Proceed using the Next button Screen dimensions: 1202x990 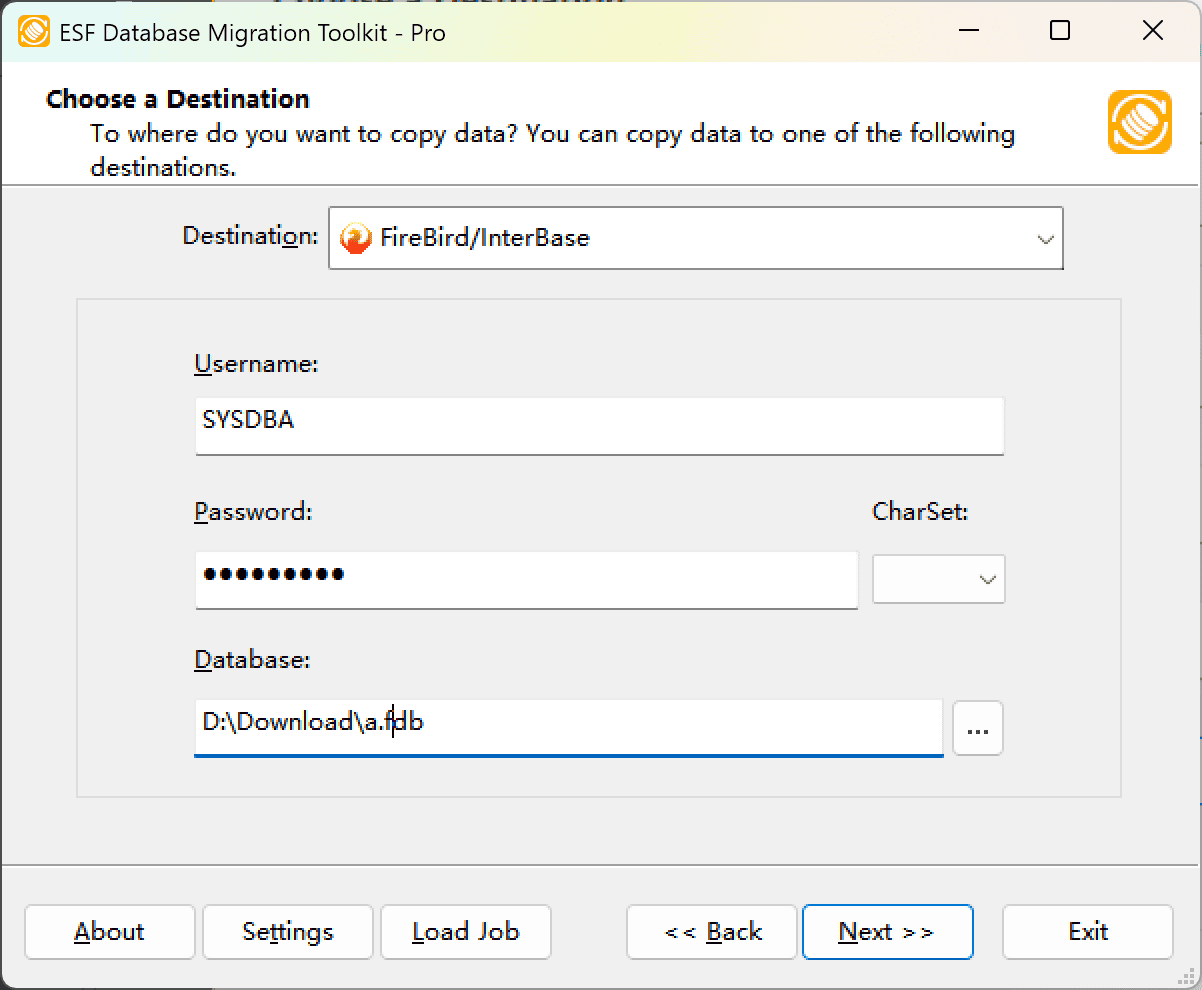887,931
